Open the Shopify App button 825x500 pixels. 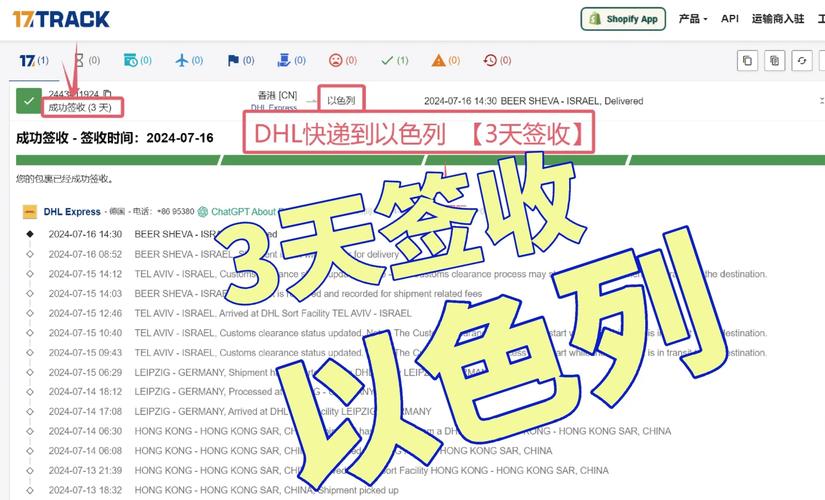623,19
